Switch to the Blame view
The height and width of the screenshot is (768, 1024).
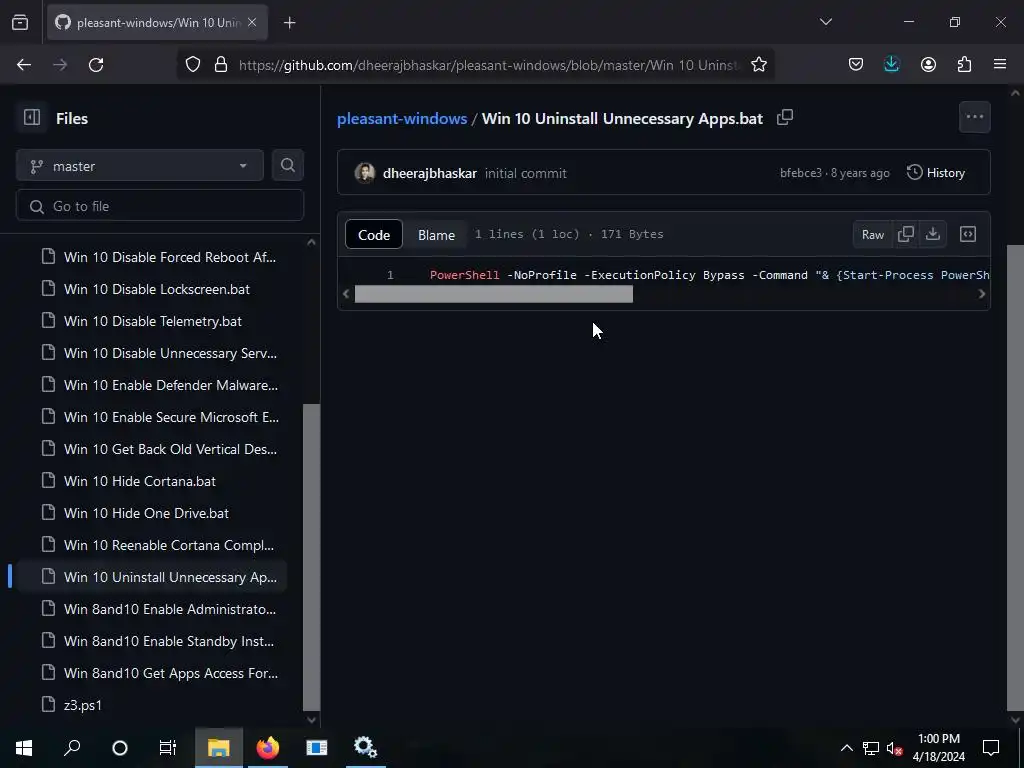436,234
